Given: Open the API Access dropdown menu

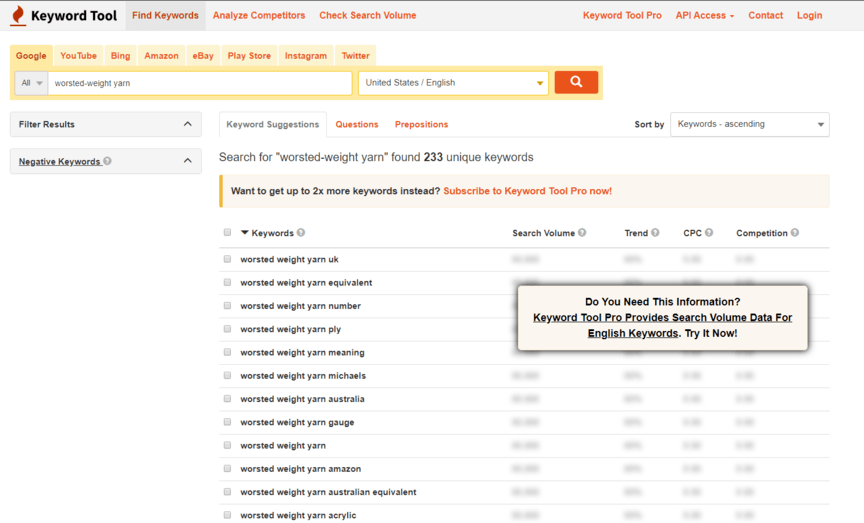Looking at the screenshot, I should pos(705,15).
